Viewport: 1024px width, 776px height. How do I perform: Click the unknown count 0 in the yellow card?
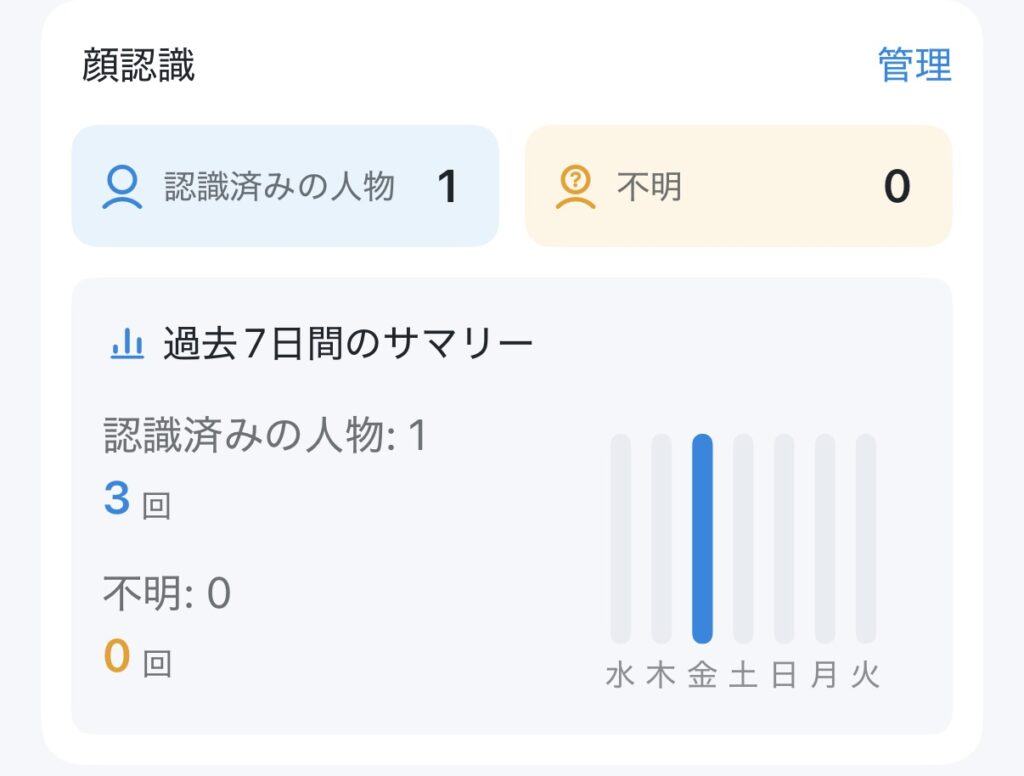point(897,187)
